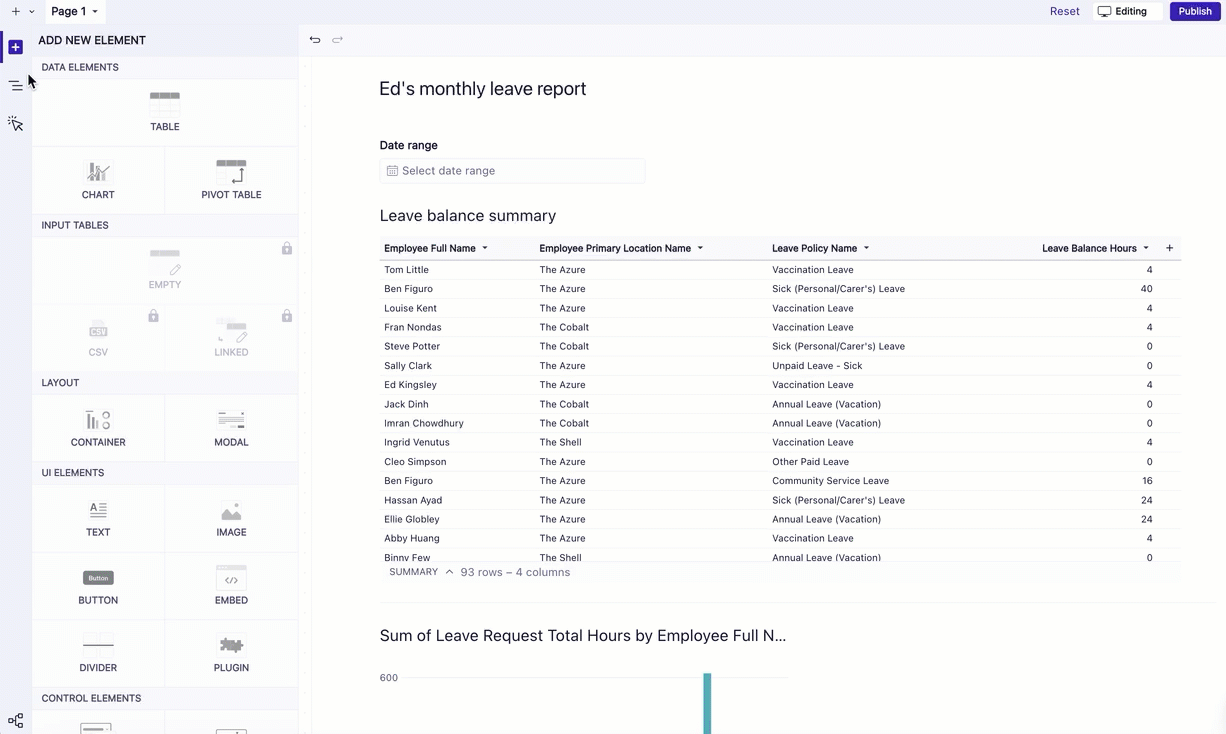The image size is (1226, 734).
Task: Click the Cleo Simpson name cell
Action: click(x=415, y=462)
